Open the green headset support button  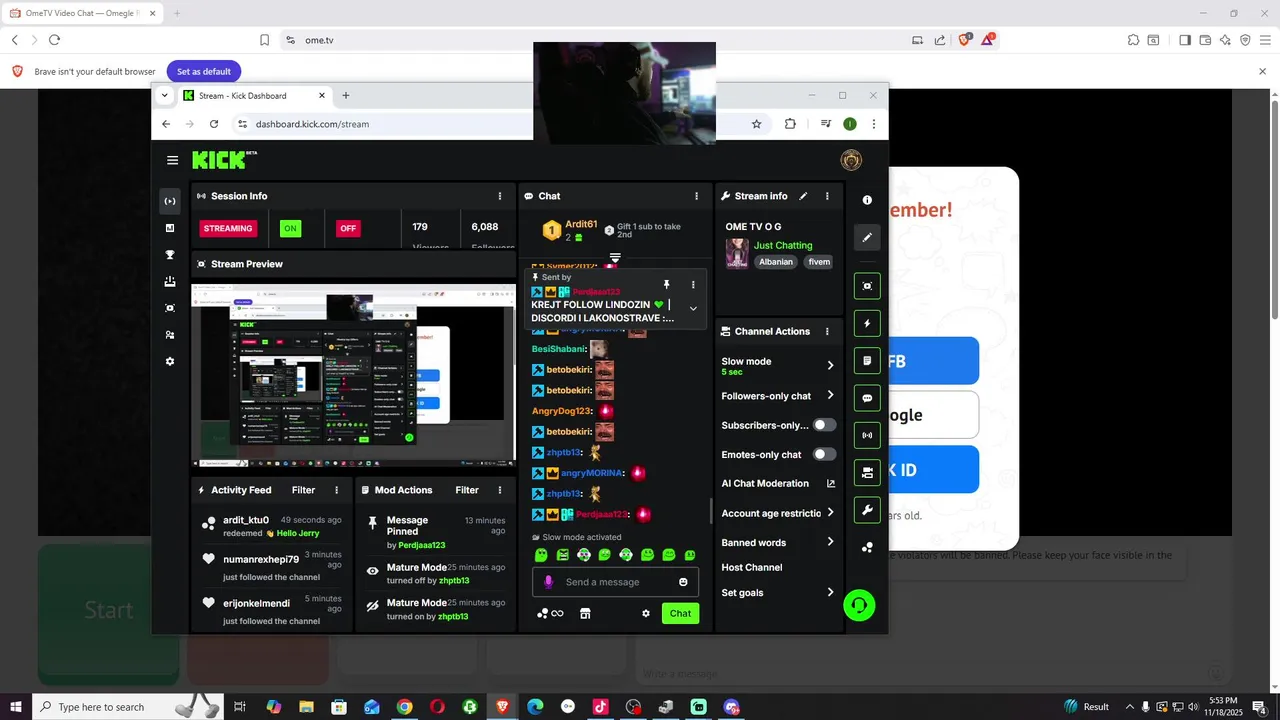pyautogui.click(x=859, y=605)
